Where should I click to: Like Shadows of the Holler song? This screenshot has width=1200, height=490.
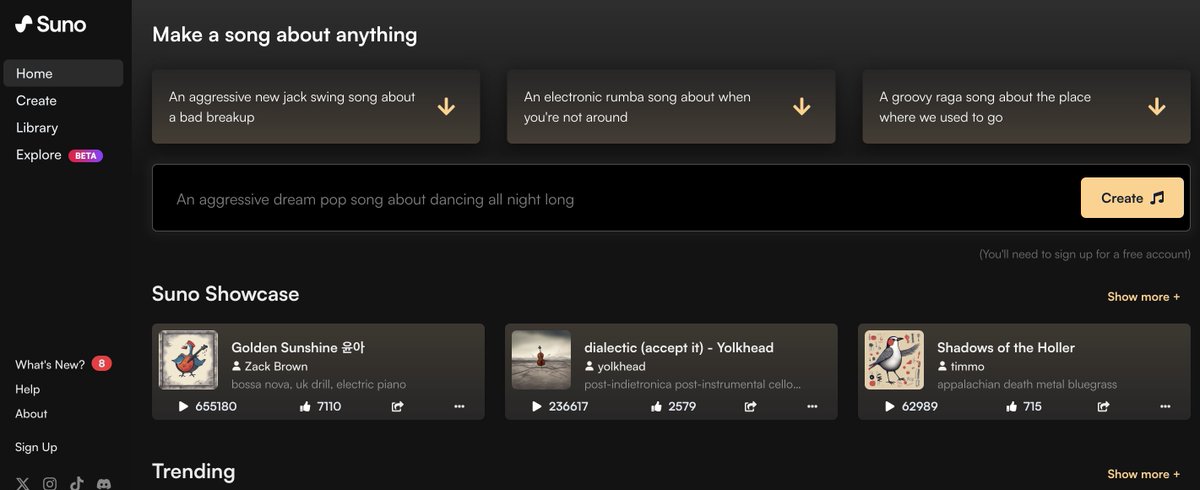1010,407
